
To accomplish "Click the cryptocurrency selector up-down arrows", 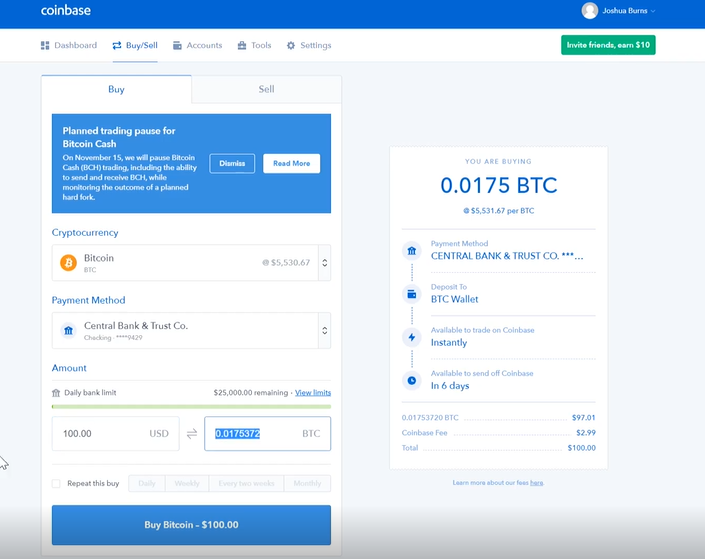I will 325,263.
